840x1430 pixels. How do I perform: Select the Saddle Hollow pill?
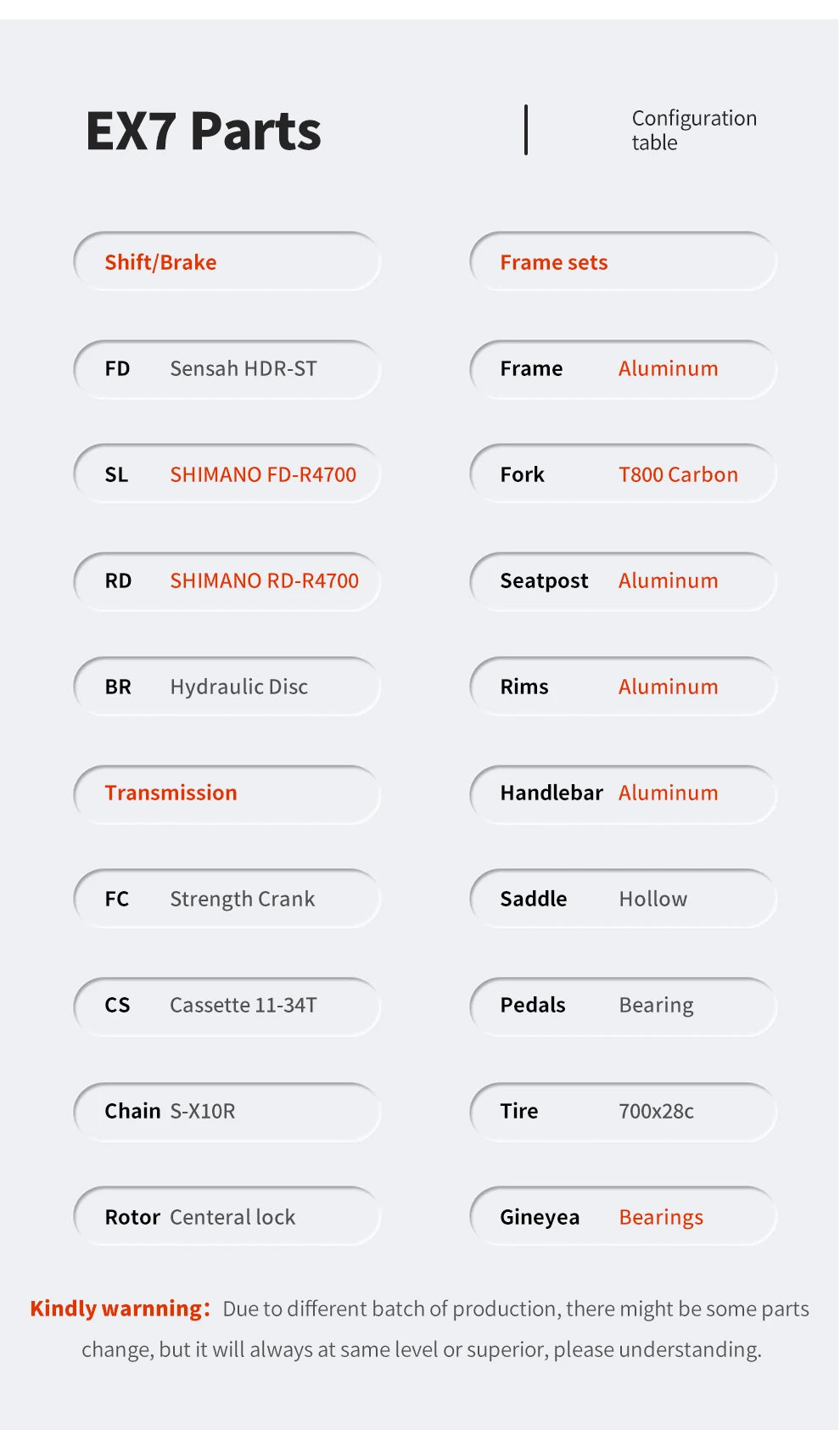pyautogui.click(x=623, y=899)
